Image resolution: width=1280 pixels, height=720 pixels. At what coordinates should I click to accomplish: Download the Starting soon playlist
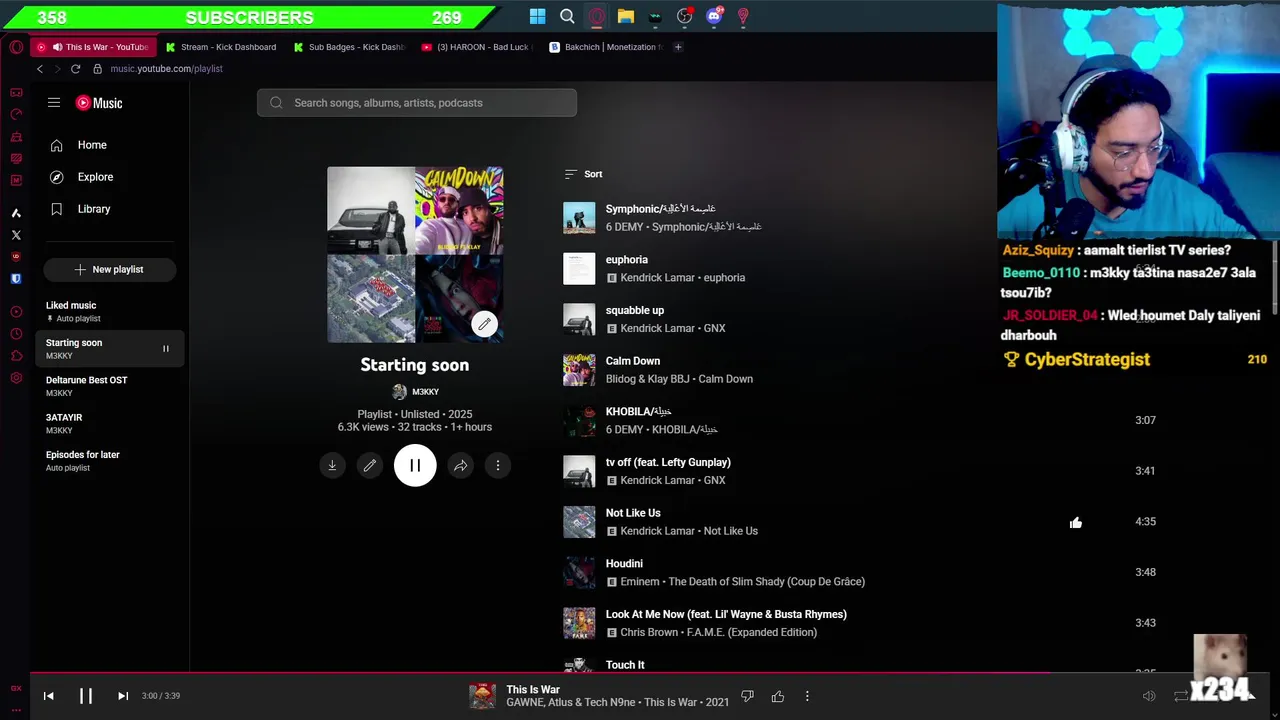point(332,465)
